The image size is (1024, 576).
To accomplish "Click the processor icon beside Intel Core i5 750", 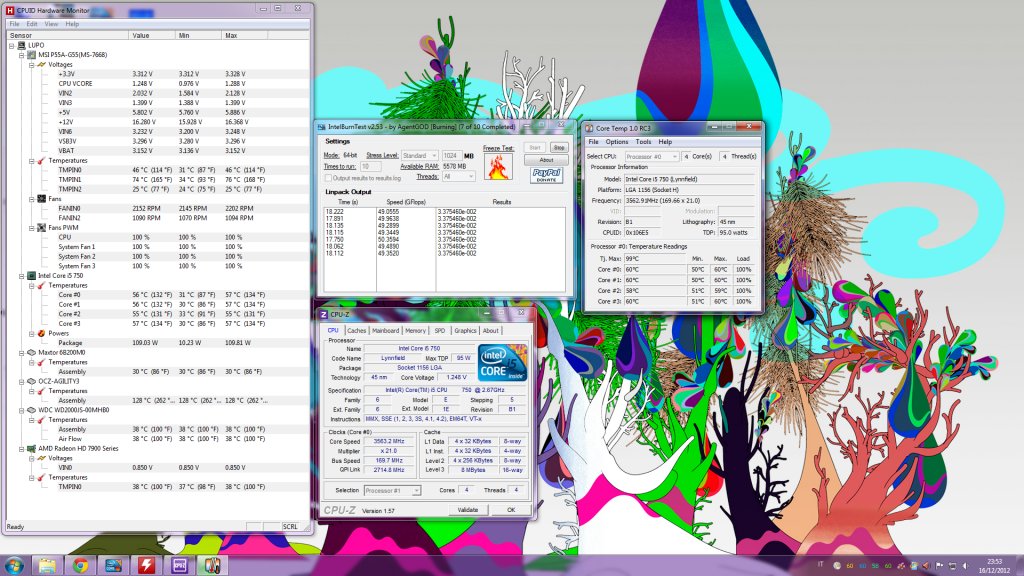I will coord(31,276).
